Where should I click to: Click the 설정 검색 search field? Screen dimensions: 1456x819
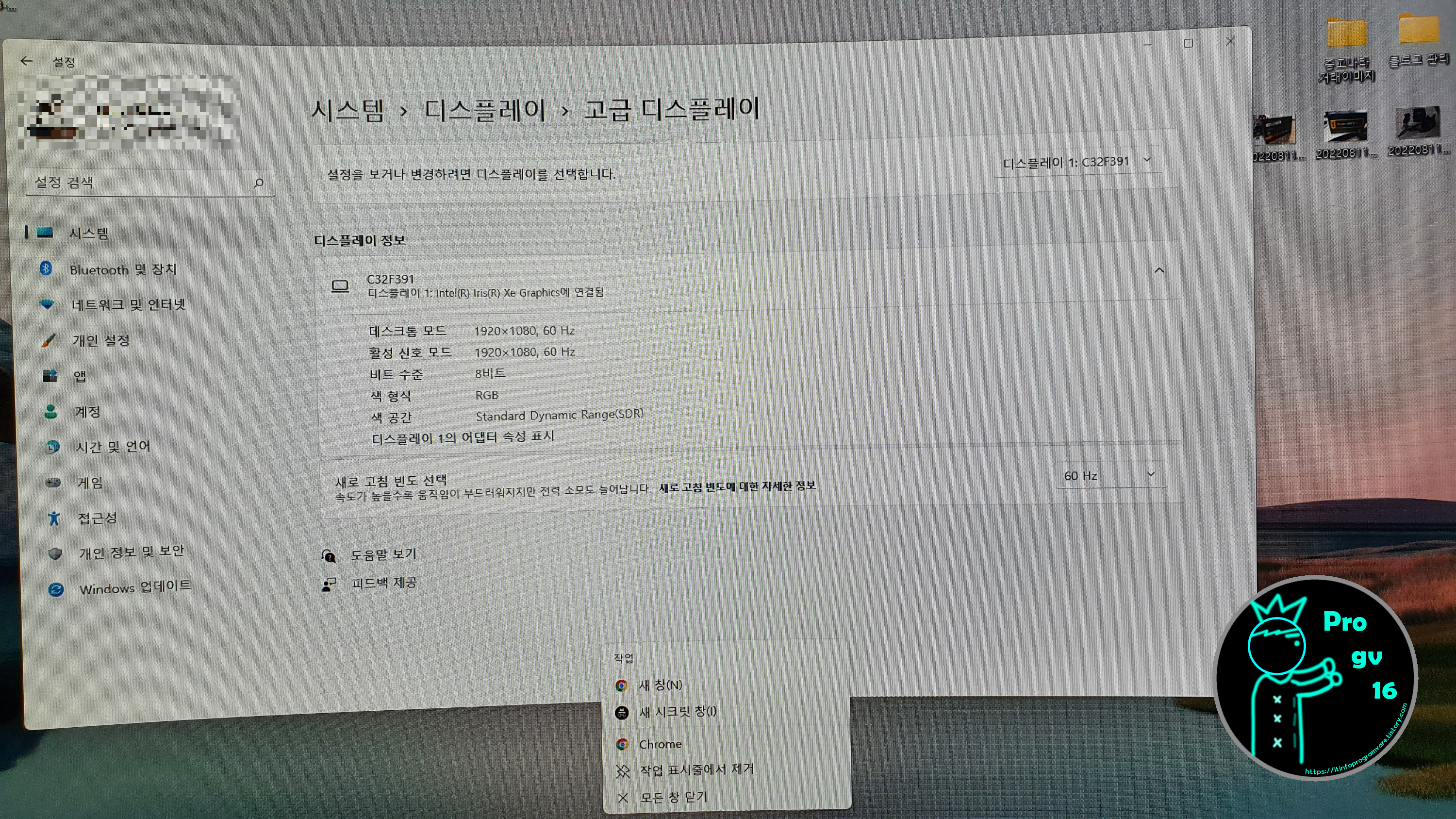(x=141, y=183)
